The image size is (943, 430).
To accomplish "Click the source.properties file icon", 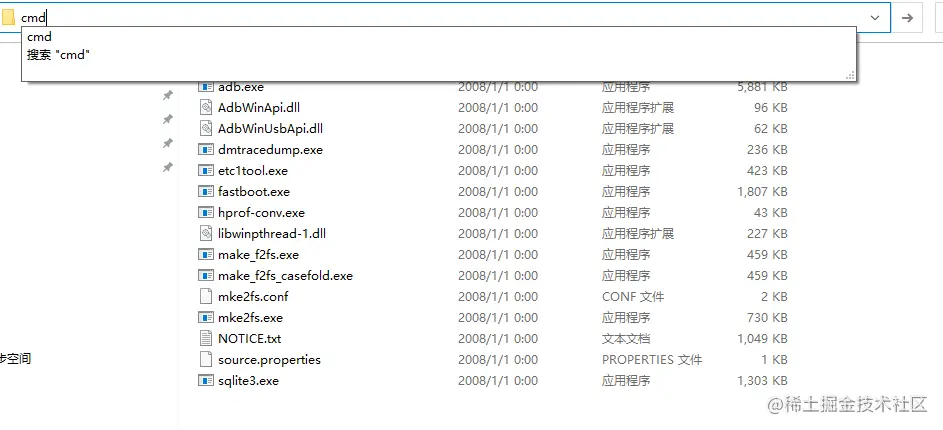I will coord(206,360).
